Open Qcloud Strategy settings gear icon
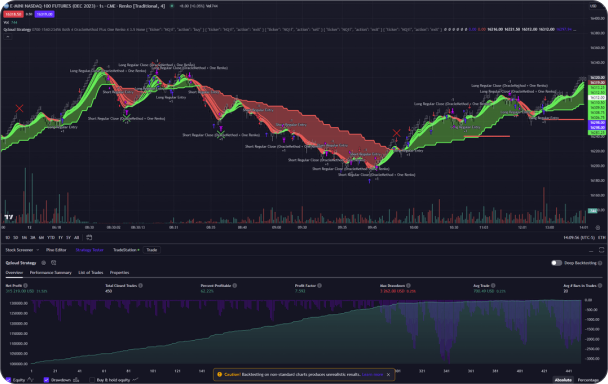 click(43, 263)
